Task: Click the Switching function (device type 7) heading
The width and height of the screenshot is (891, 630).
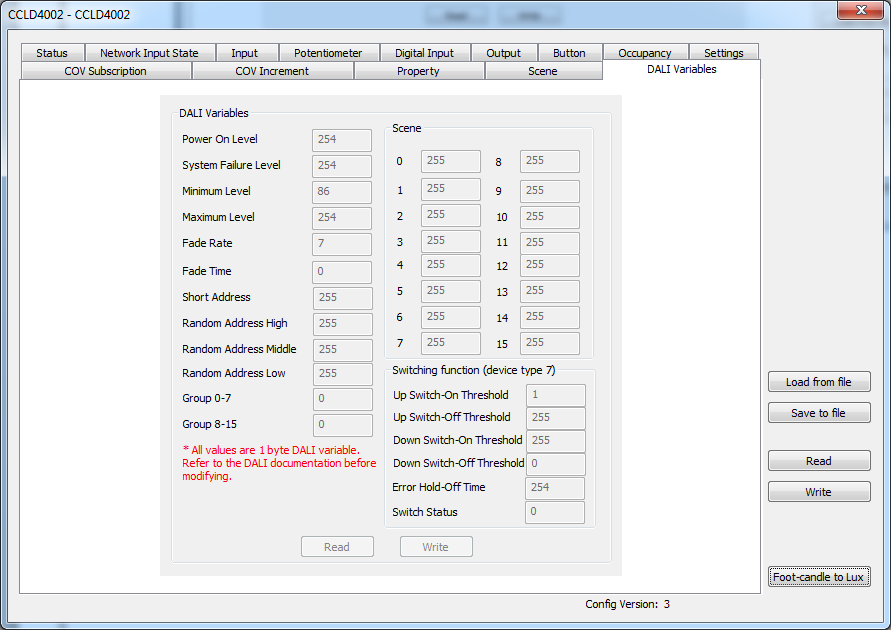Action: (x=473, y=370)
